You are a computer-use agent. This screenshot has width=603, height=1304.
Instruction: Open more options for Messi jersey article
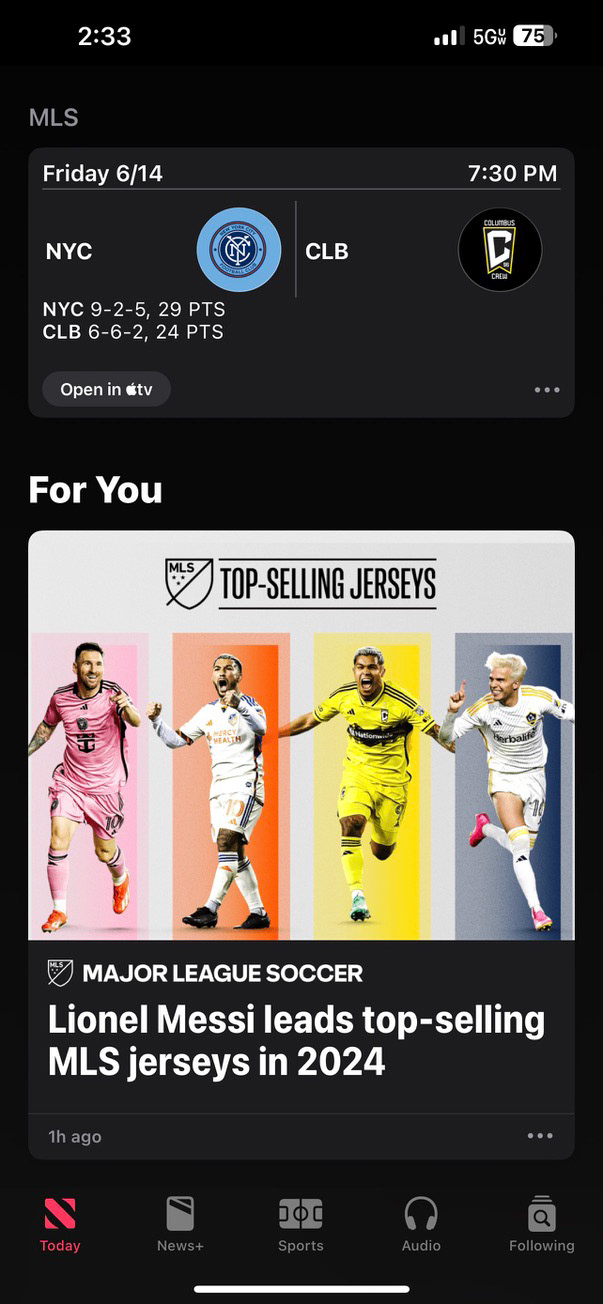(540, 1136)
